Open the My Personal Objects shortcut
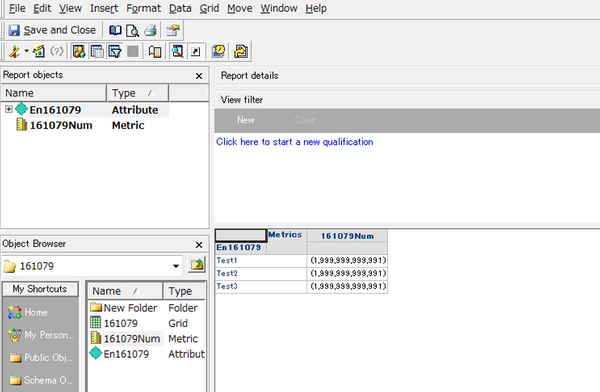 tap(41, 335)
